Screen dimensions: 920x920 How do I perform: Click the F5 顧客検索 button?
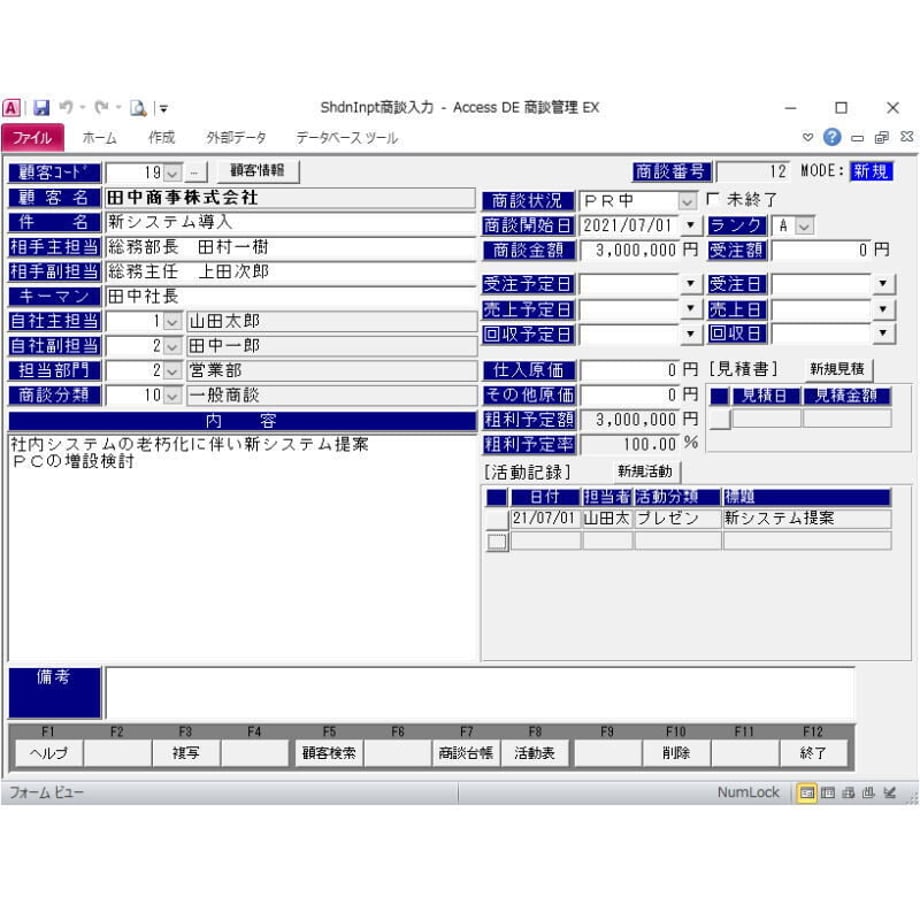click(329, 753)
